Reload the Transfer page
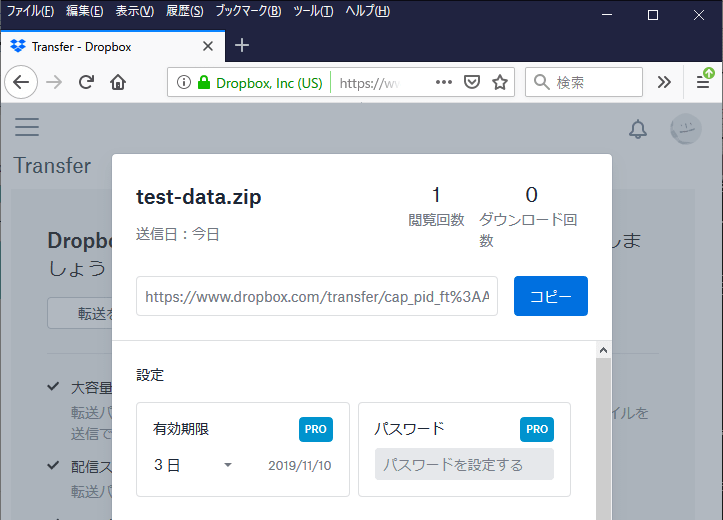The height and width of the screenshot is (520, 723). pyautogui.click(x=86, y=82)
